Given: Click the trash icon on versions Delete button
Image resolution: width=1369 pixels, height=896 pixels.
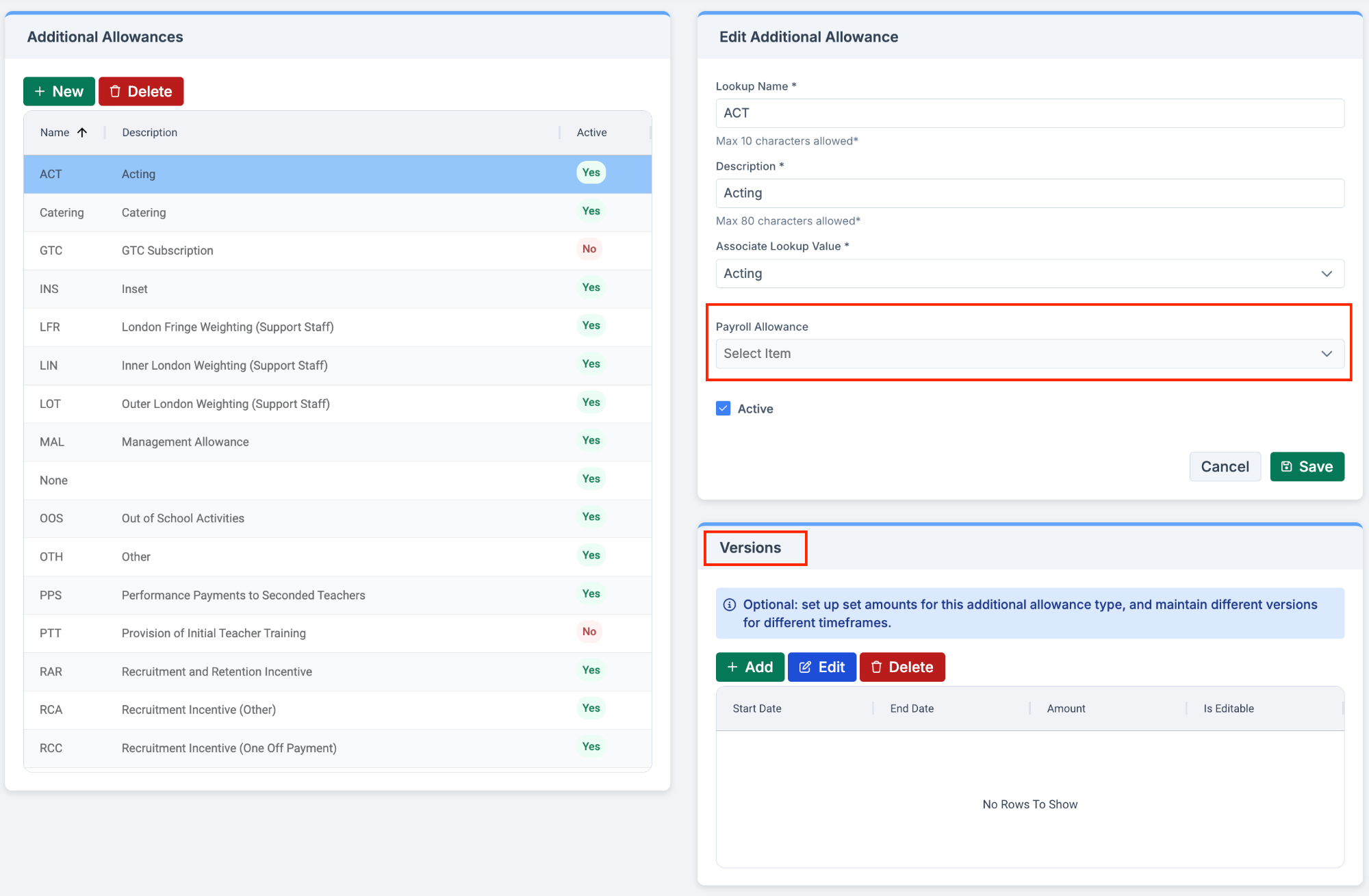Looking at the screenshot, I should (876, 667).
